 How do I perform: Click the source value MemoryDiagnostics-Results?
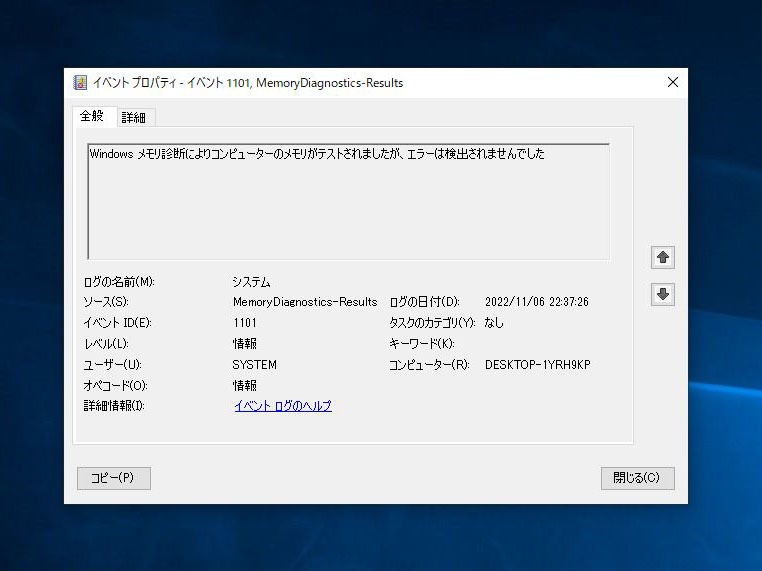tap(305, 302)
